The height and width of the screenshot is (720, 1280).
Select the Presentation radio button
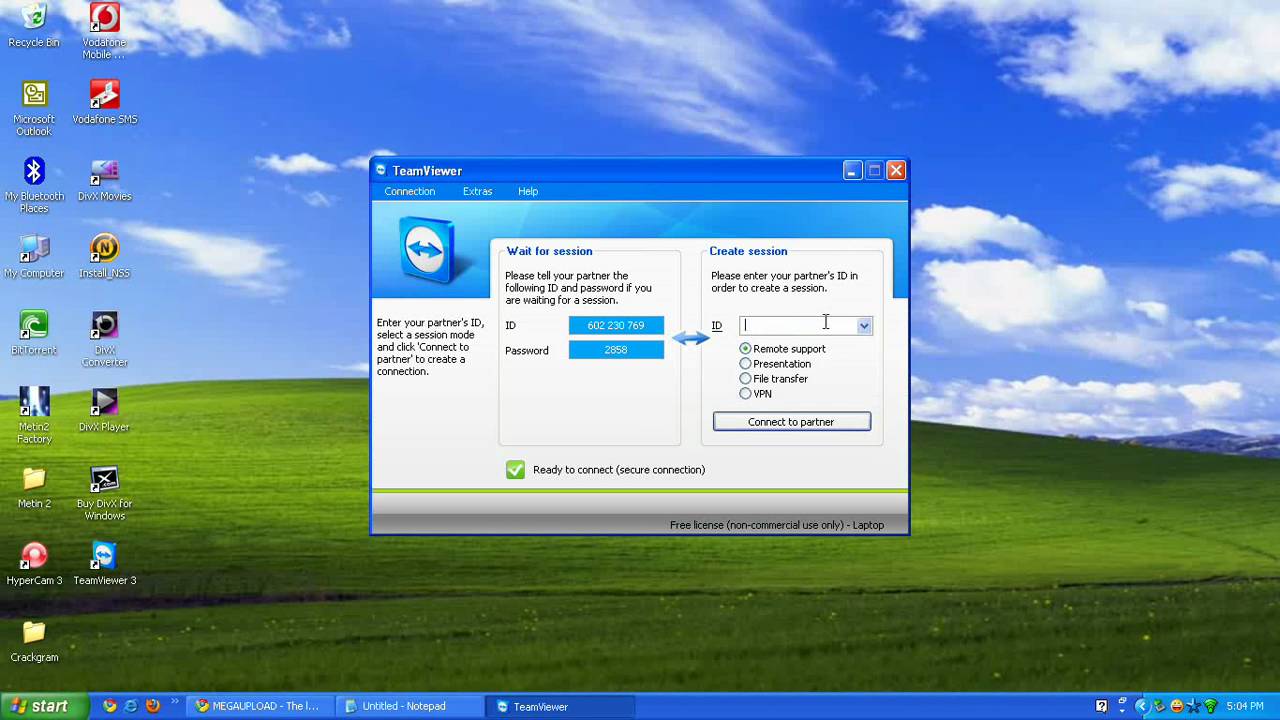(x=745, y=363)
